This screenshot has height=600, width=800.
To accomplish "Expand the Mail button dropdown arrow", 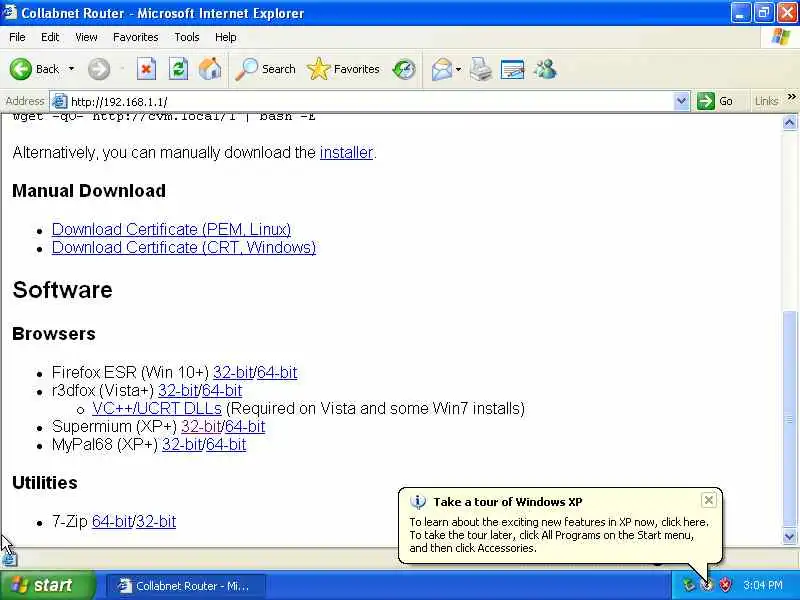I will click(x=458, y=69).
